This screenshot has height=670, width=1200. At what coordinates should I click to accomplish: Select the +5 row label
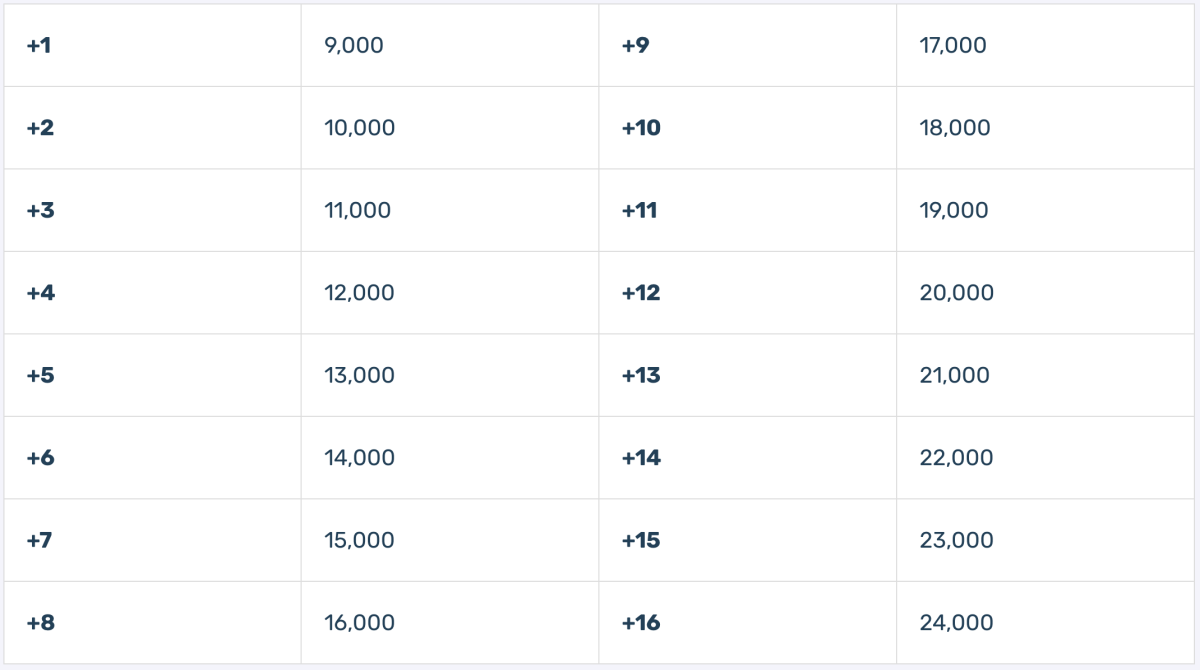click(152, 375)
